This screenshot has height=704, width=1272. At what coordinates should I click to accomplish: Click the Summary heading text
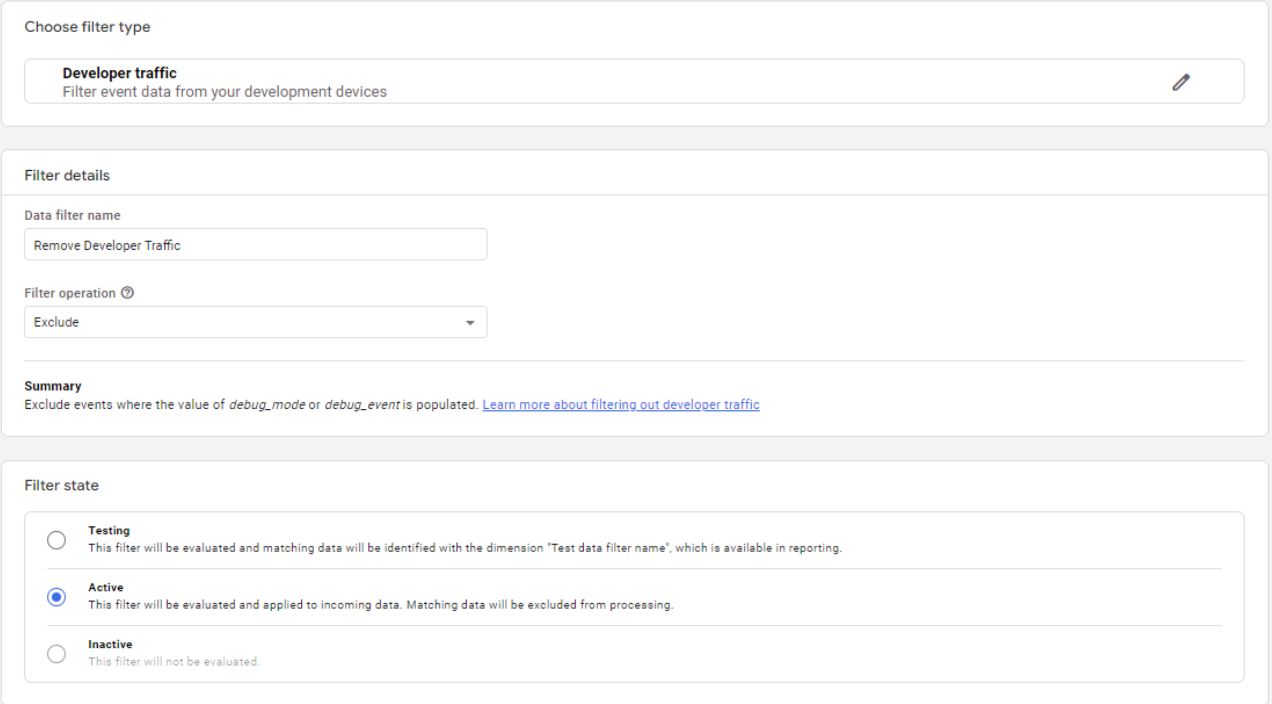tap(52, 386)
